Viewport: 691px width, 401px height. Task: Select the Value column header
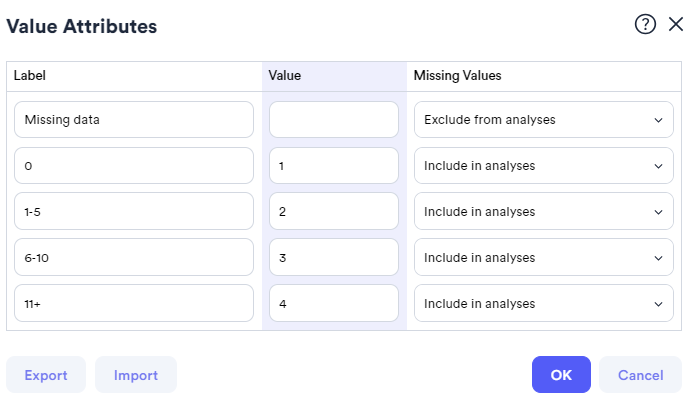(x=334, y=76)
